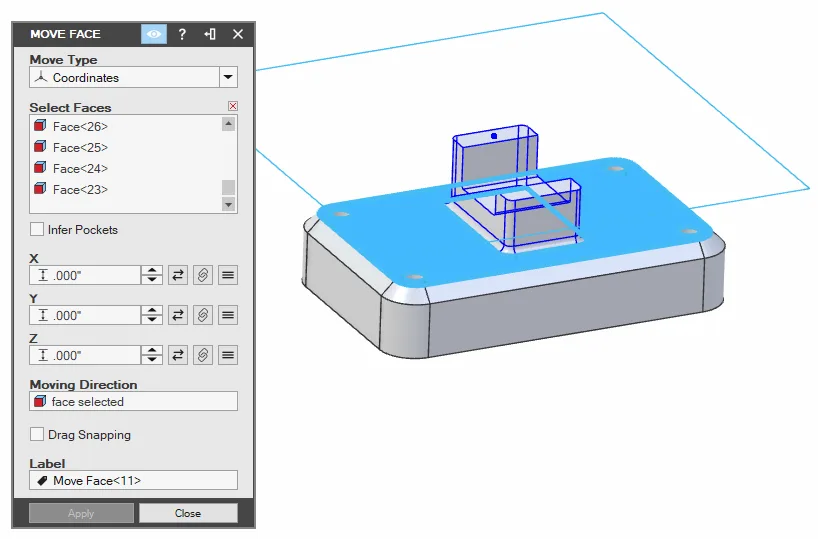This screenshot has height=539, width=818.
Task: Click face list scrollbar up arrow
Action: (228, 124)
